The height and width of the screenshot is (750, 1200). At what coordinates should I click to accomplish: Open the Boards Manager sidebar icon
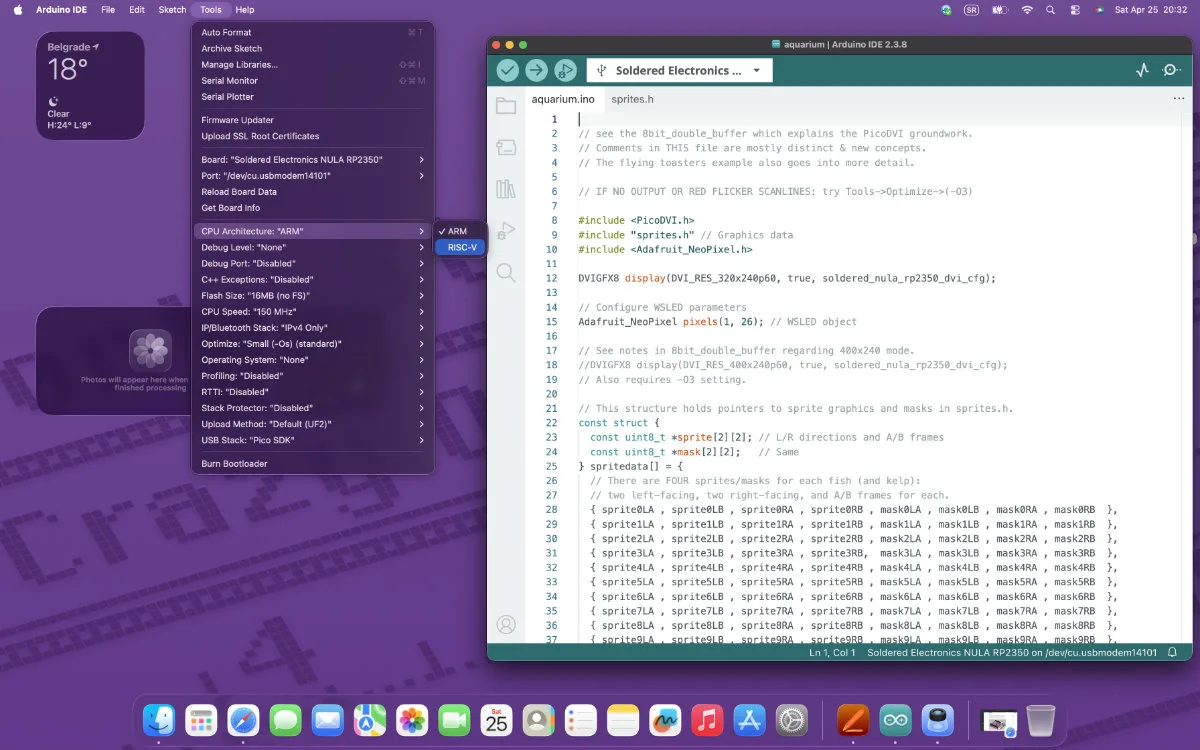point(506,148)
